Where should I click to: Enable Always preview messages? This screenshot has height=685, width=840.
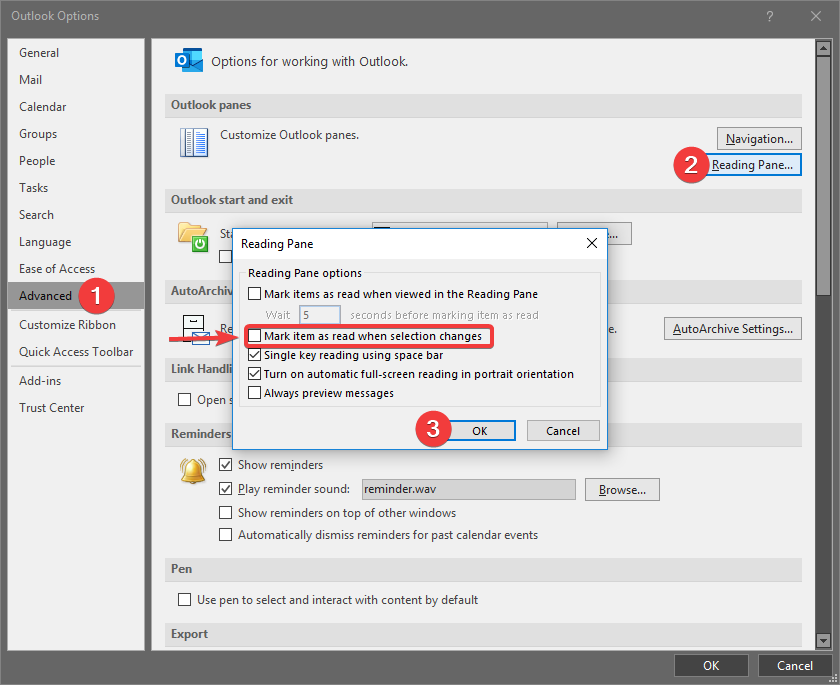coord(254,393)
